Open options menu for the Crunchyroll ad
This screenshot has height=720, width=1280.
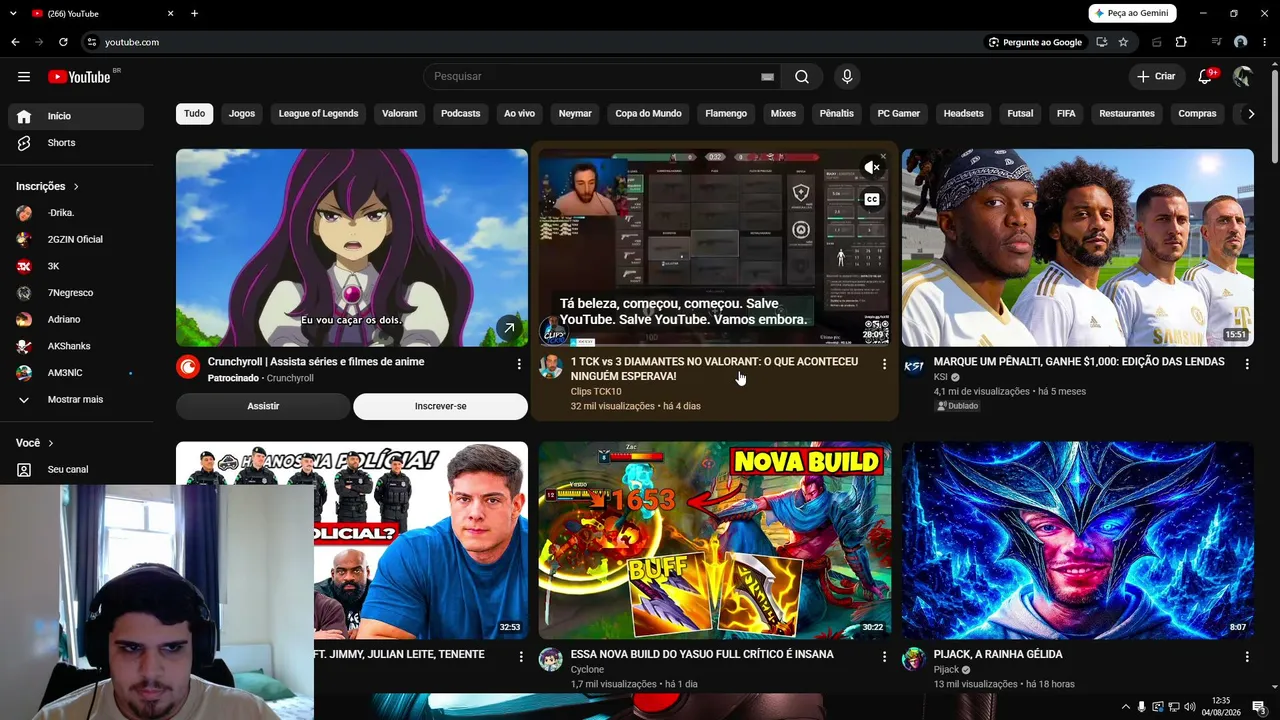coord(519,365)
